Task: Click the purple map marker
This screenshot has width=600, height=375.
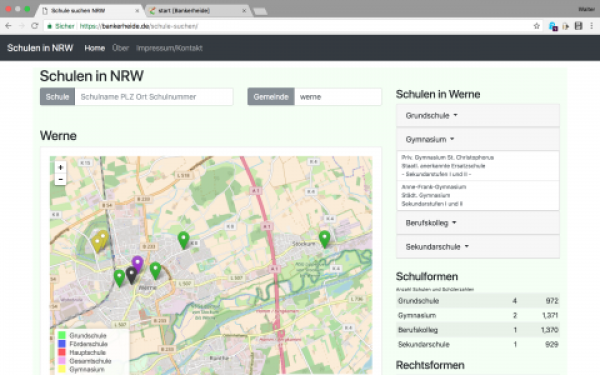Action: click(x=137, y=264)
